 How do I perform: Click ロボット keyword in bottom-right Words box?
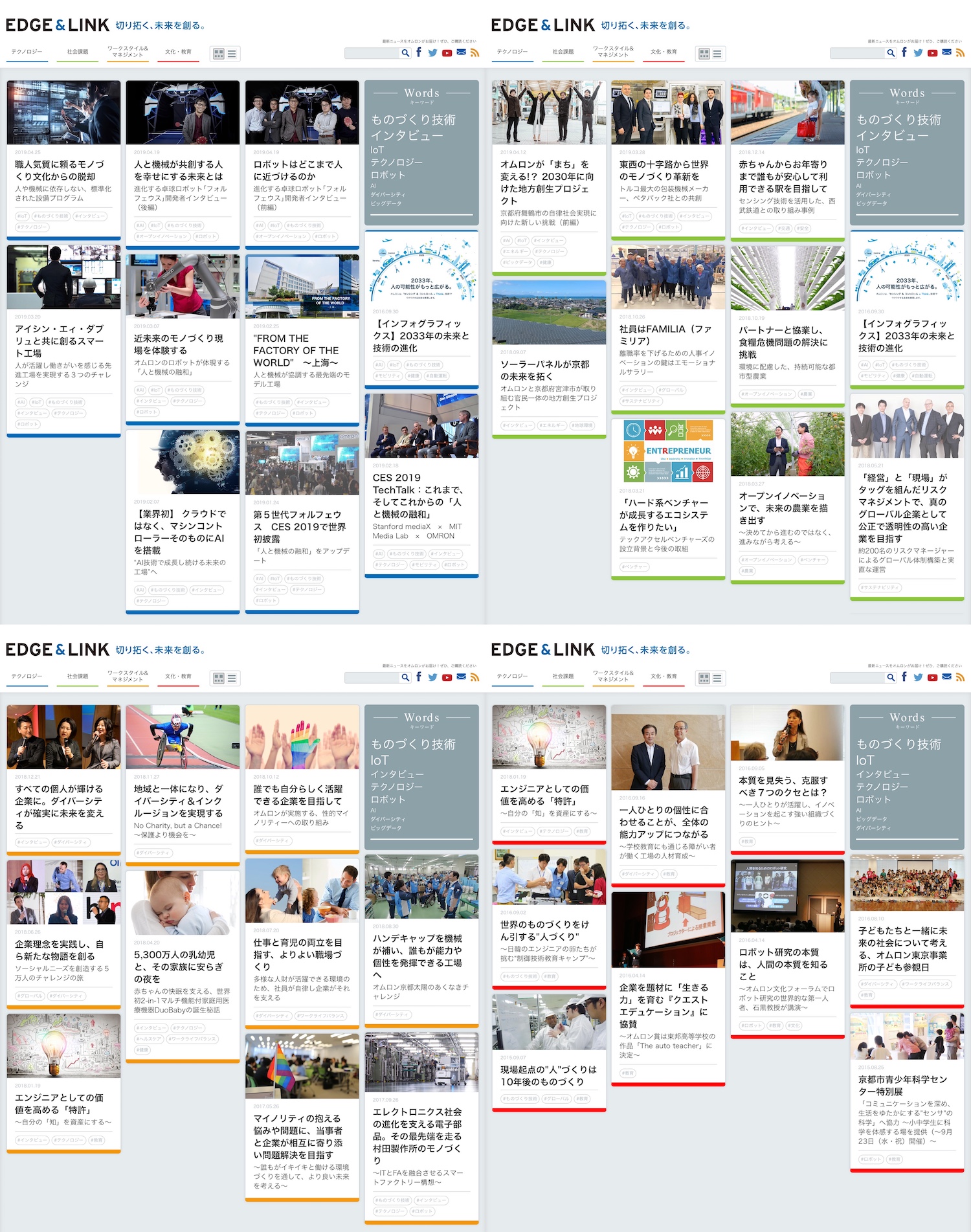pyautogui.click(x=873, y=800)
